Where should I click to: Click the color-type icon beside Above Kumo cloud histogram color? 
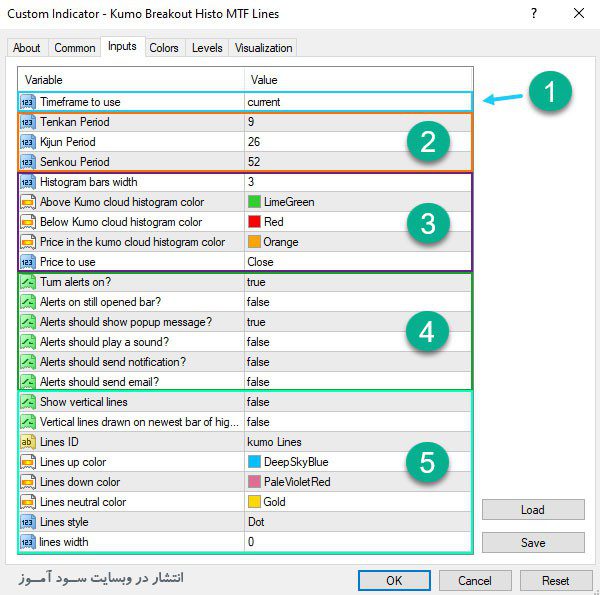click(x=28, y=202)
